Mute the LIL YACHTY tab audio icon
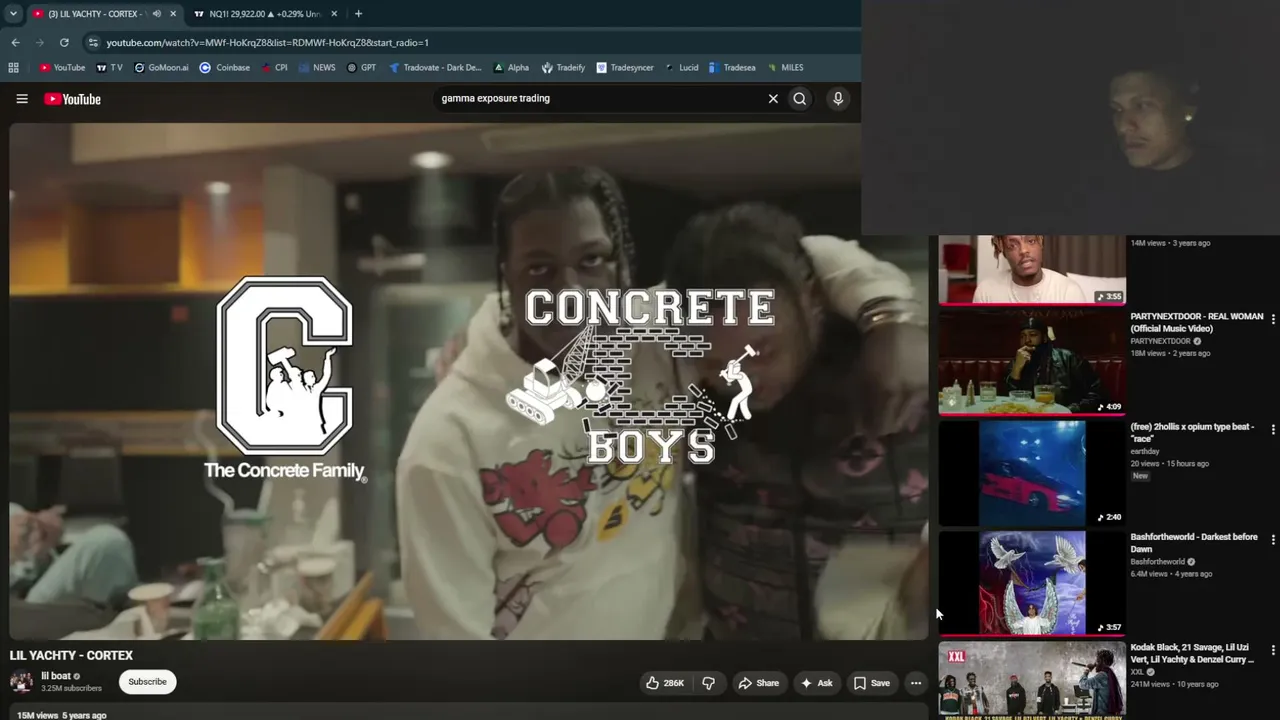The image size is (1280, 720). [156, 14]
